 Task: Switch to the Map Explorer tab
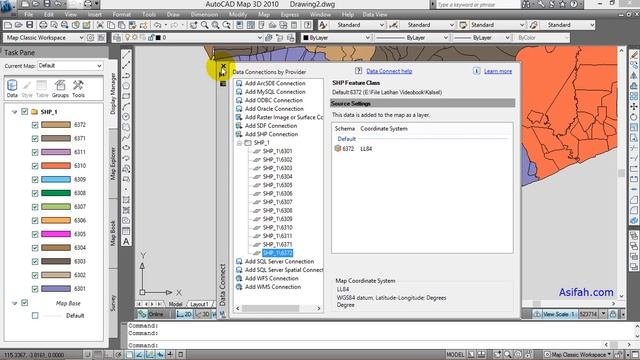pos(113,163)
